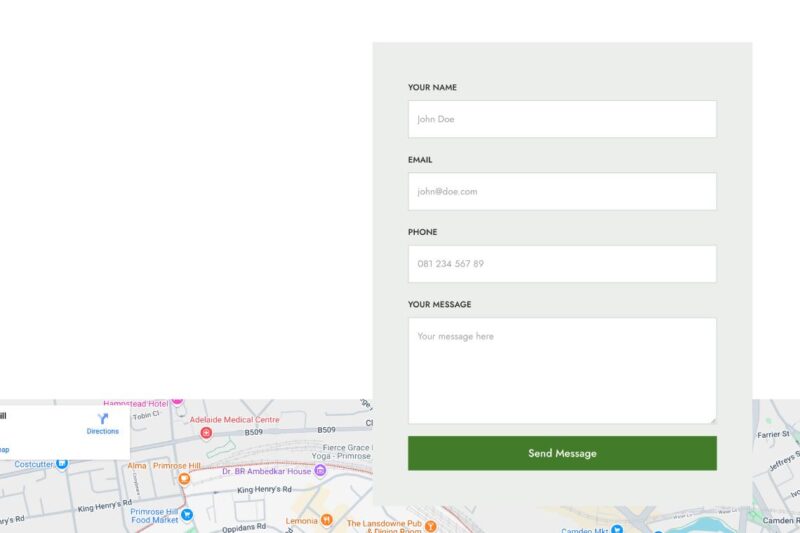
Task: Select the Phone number field
Action: click(561, 264)
